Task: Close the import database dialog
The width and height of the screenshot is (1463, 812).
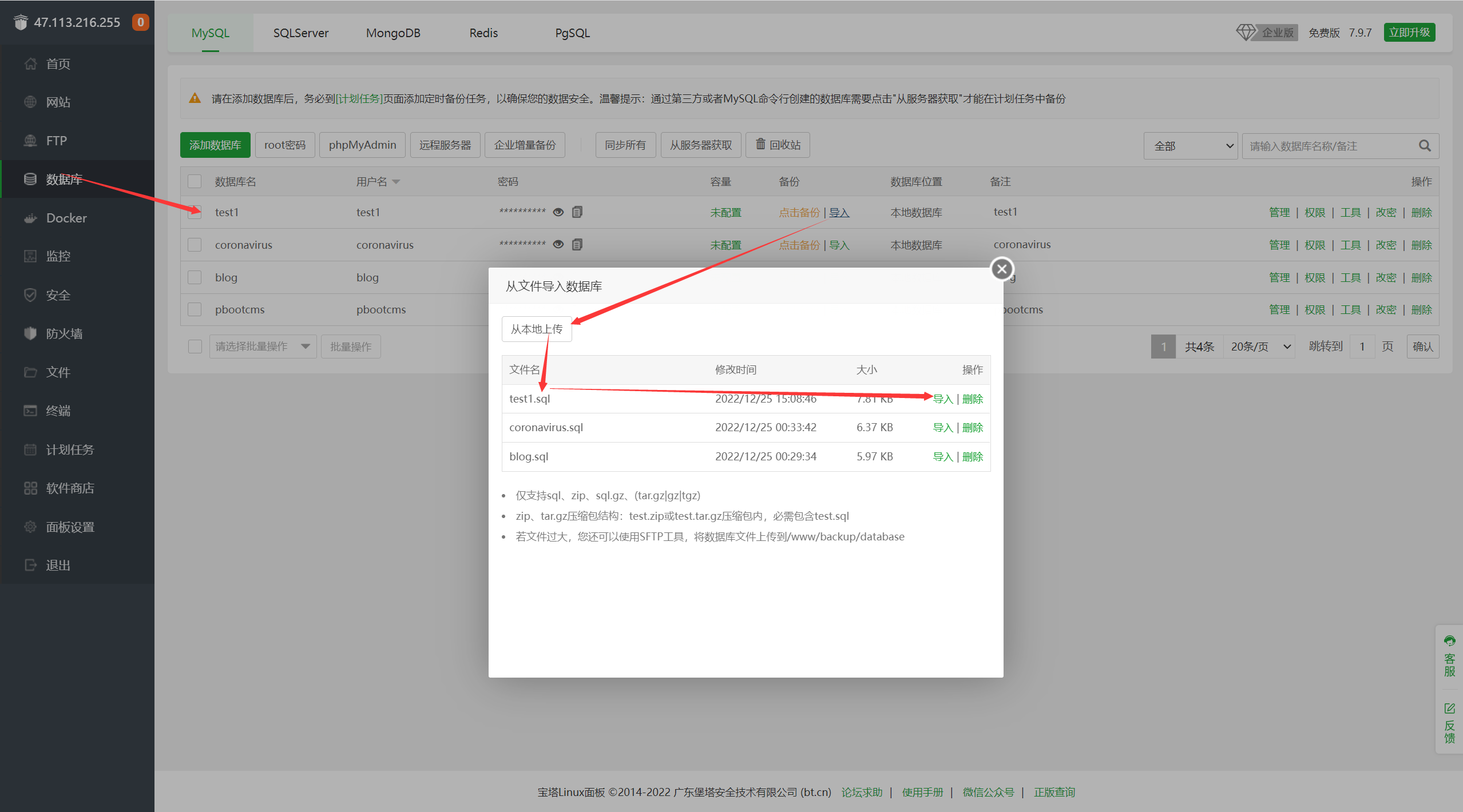Action: 1002,269
